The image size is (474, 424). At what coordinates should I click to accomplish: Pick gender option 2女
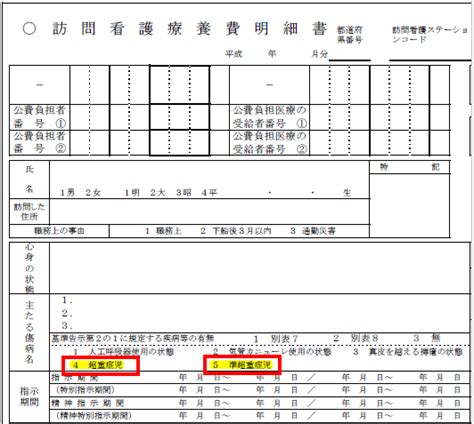pyautogui.click(x=93, y=193)
